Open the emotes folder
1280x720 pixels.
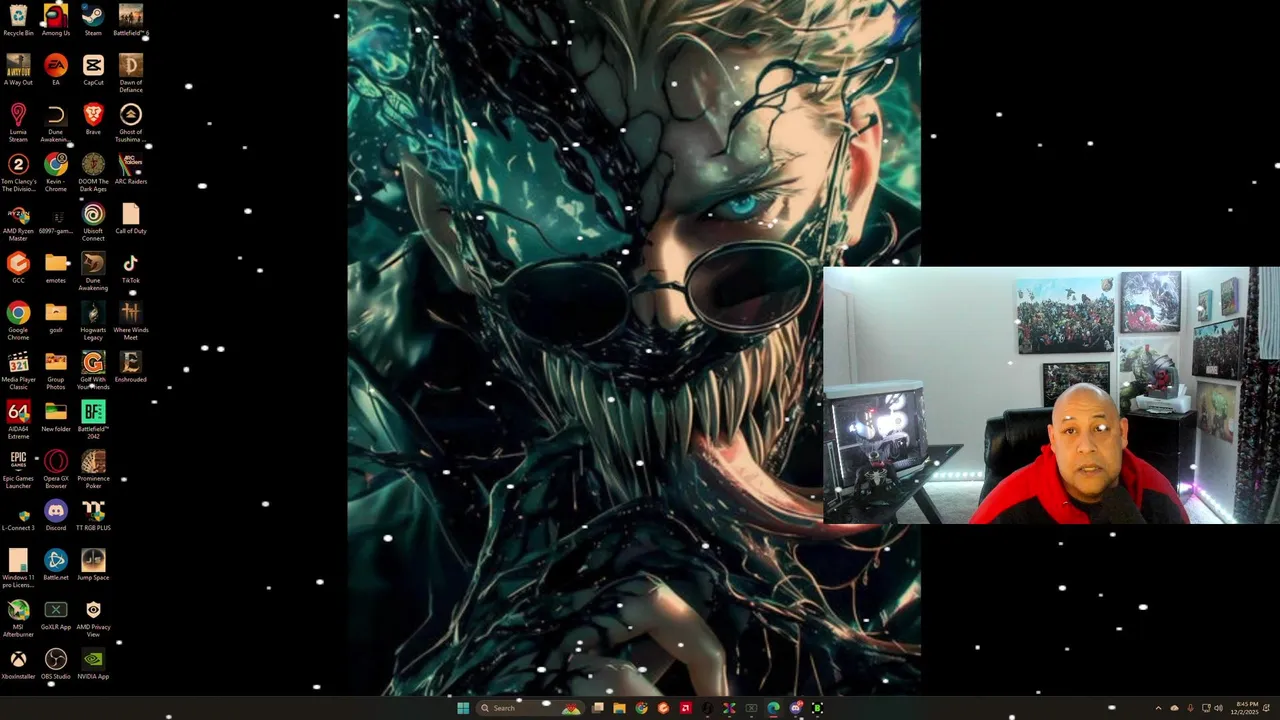(56, 268)
